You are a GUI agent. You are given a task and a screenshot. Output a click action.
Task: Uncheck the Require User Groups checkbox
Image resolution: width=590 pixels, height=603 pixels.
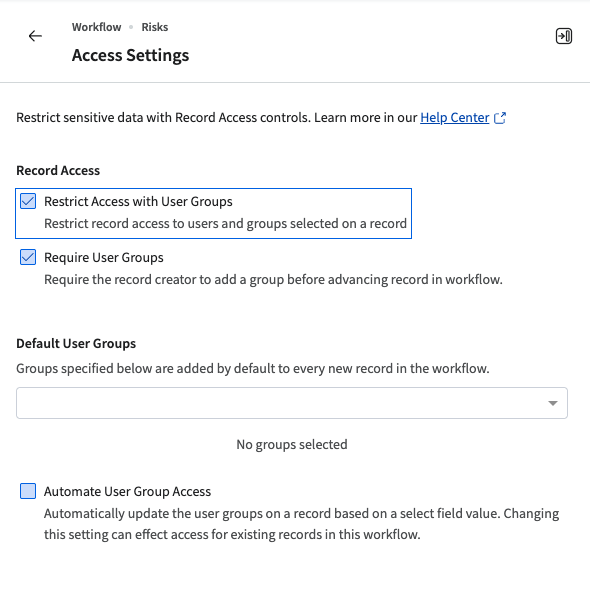[28, 257]
